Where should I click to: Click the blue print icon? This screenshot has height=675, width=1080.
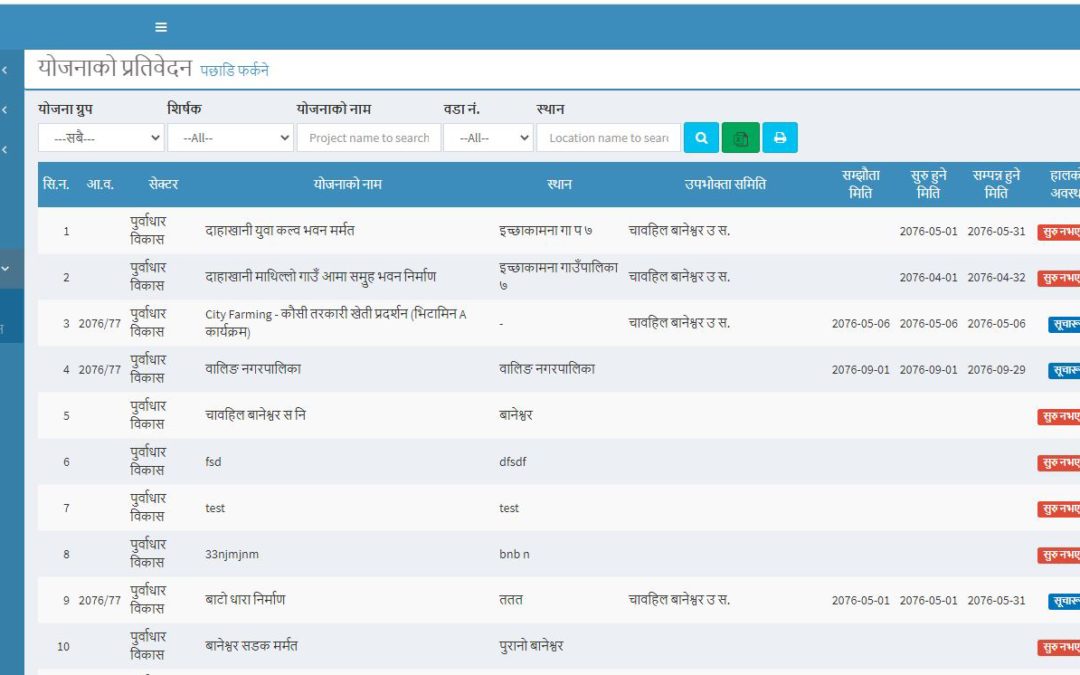coord(778,137)
